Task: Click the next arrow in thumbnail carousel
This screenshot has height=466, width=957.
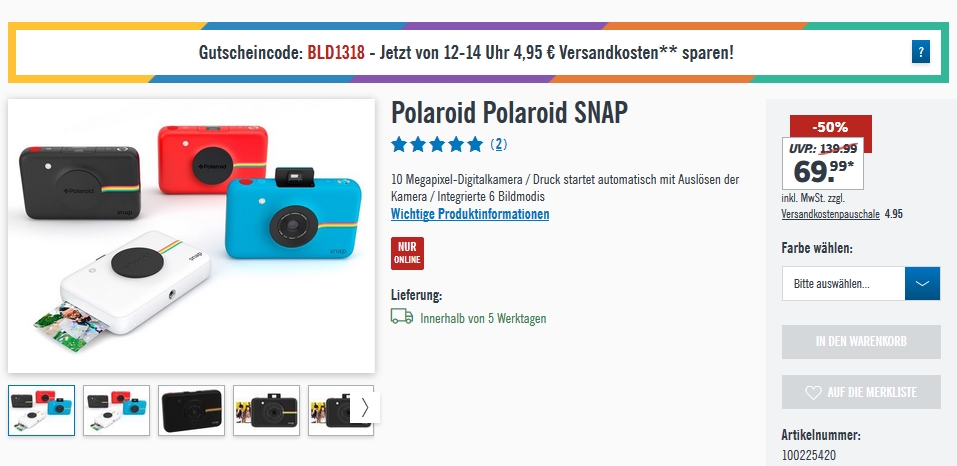Action: pyautogui.click(x=364, y=407)
